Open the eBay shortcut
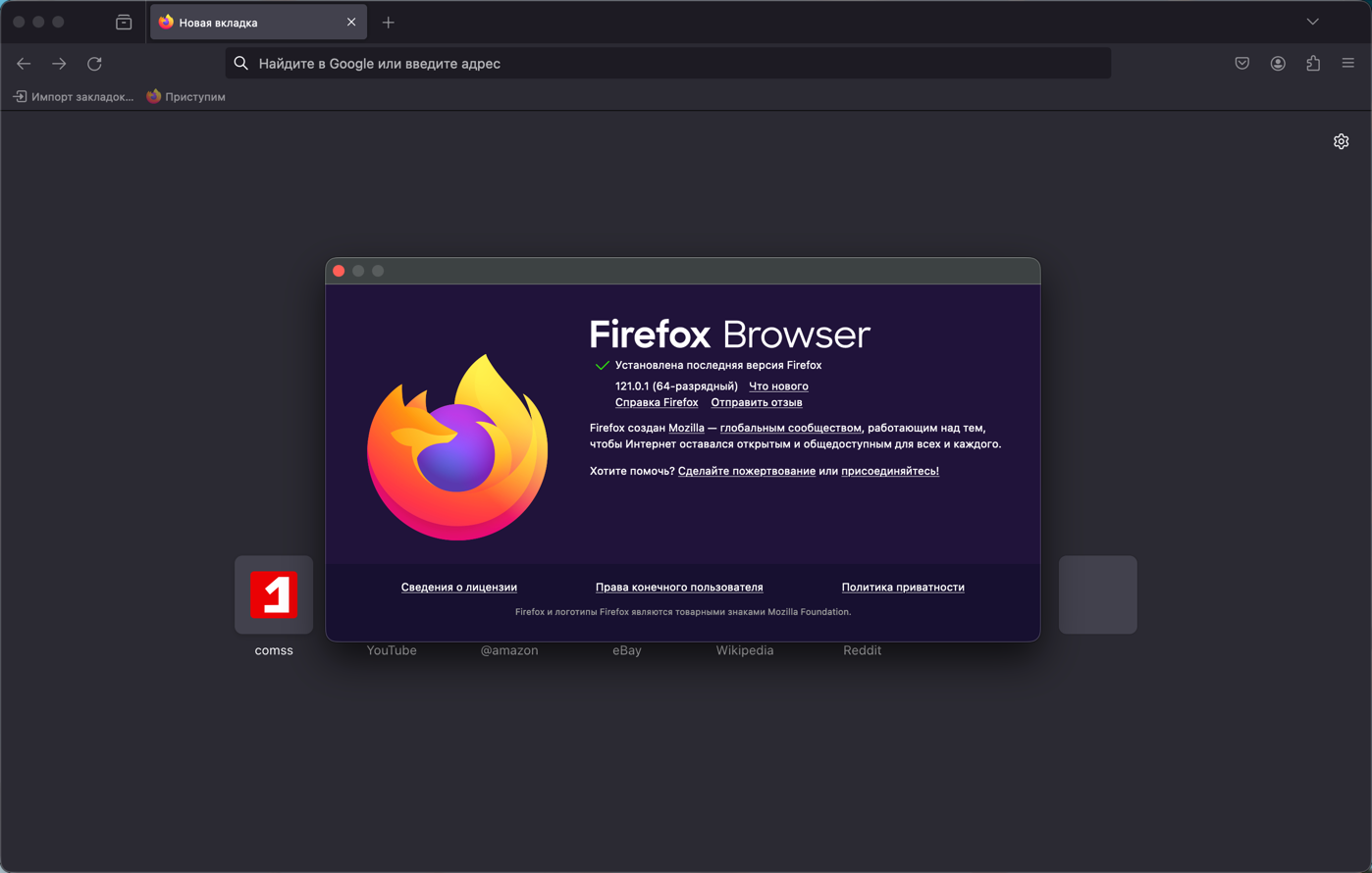 (627, 650)
